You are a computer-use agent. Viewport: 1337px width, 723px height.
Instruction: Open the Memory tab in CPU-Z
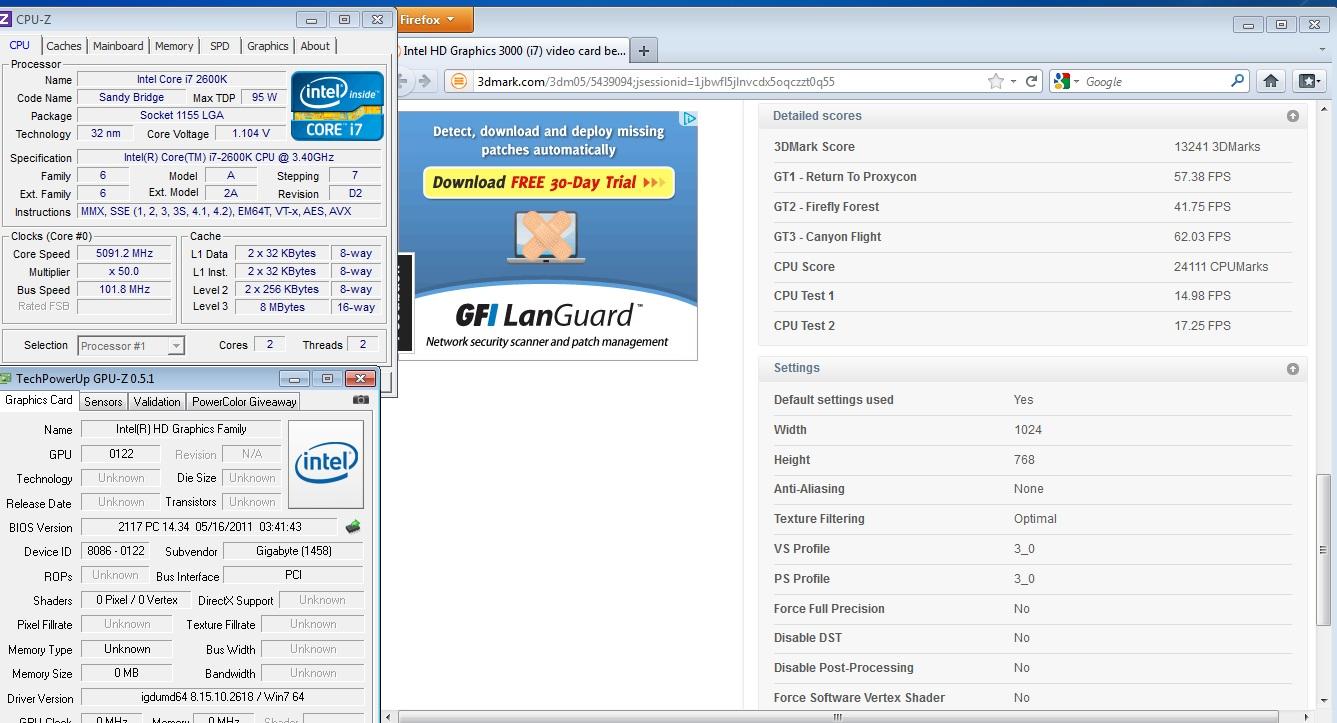tap(174, 46)
